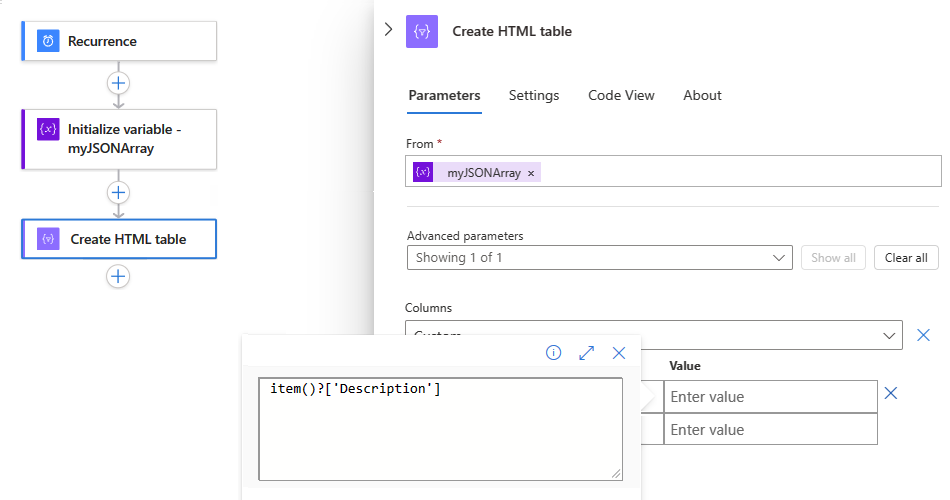This screenshot has height=500, width=950.
Task: Add step below Recurrence with plus icon
Action: (x=119, y=83)
